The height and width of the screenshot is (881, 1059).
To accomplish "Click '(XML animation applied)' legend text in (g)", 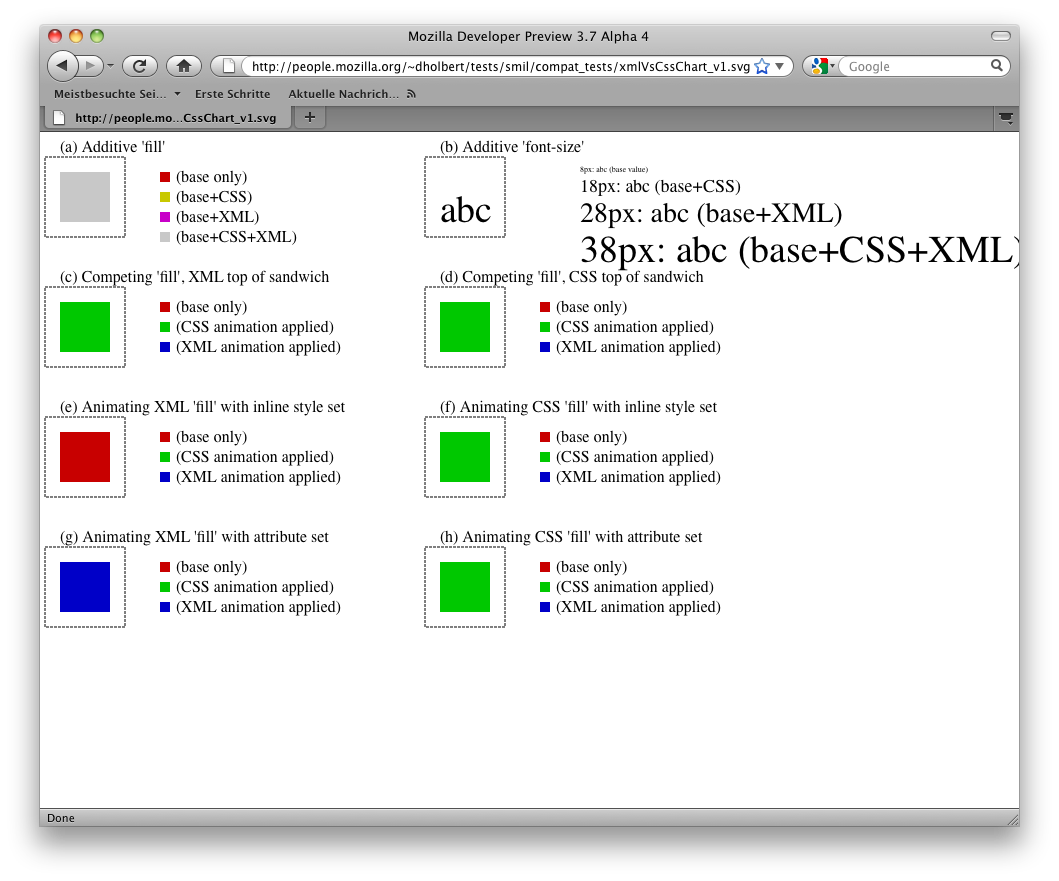I will coord(258,607).
